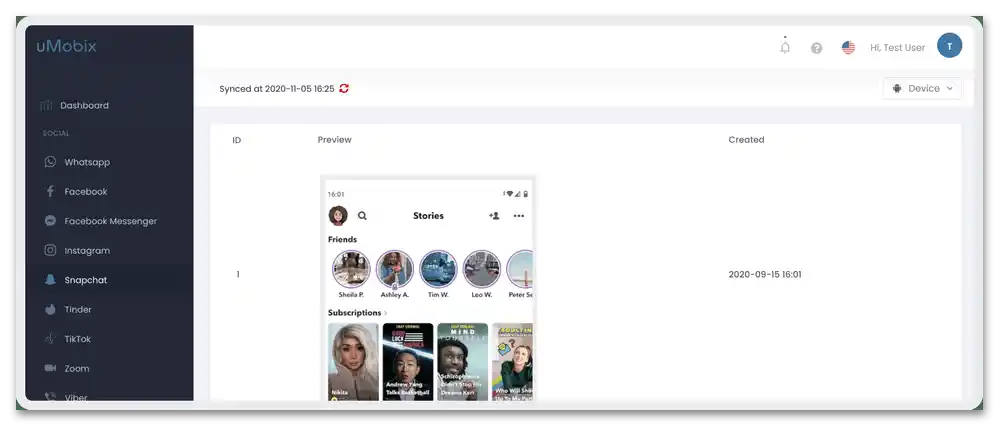The image size is (999, 426).
Task: Select Facebook in the sidebar
Action: 85,192
